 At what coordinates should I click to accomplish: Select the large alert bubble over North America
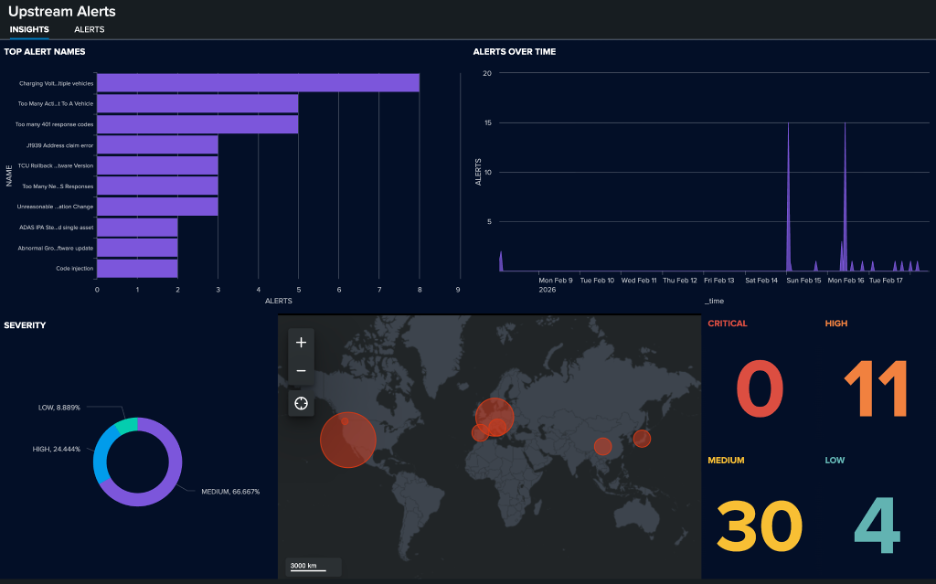pyautogui.click(x=348, y=440)
